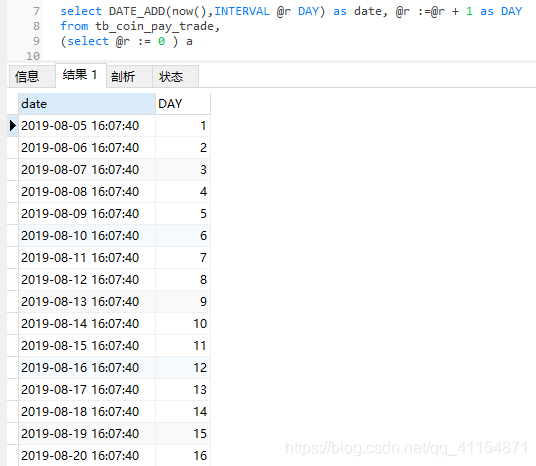Click the DAY column header
This screenshot has height=466, width=536.
(183, 104)
